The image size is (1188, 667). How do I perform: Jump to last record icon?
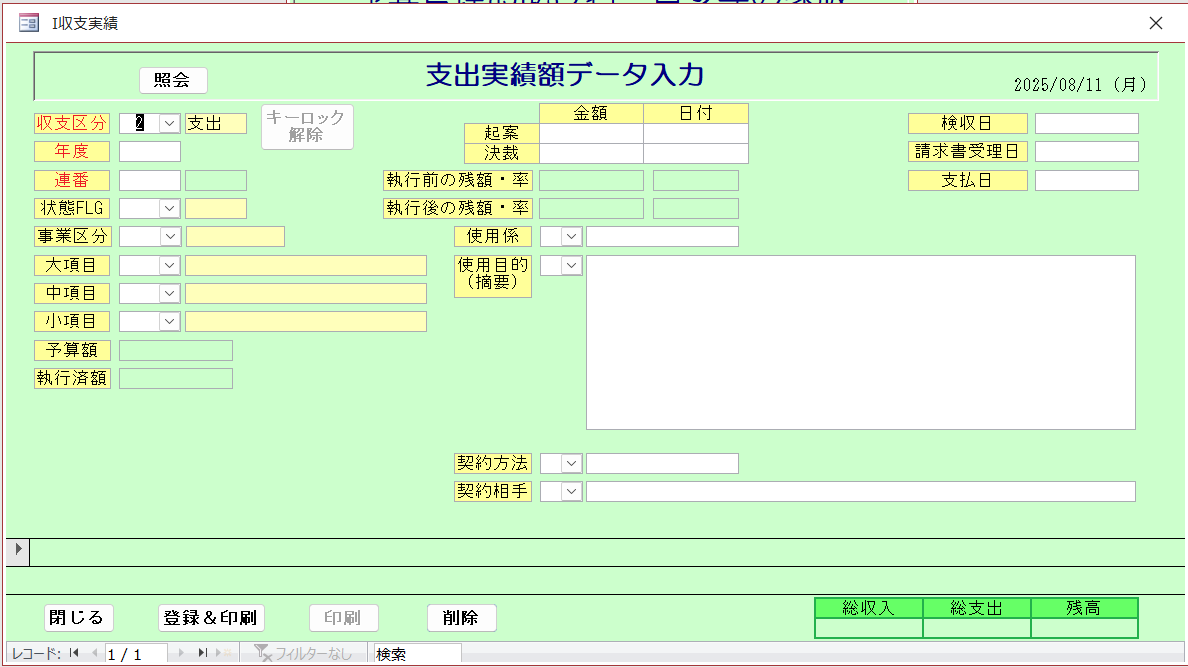coord(203,654)
